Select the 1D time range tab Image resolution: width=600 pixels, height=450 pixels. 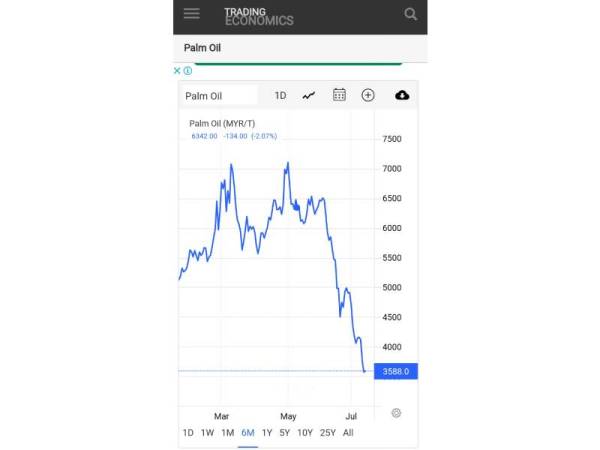[x=188, y=433]
